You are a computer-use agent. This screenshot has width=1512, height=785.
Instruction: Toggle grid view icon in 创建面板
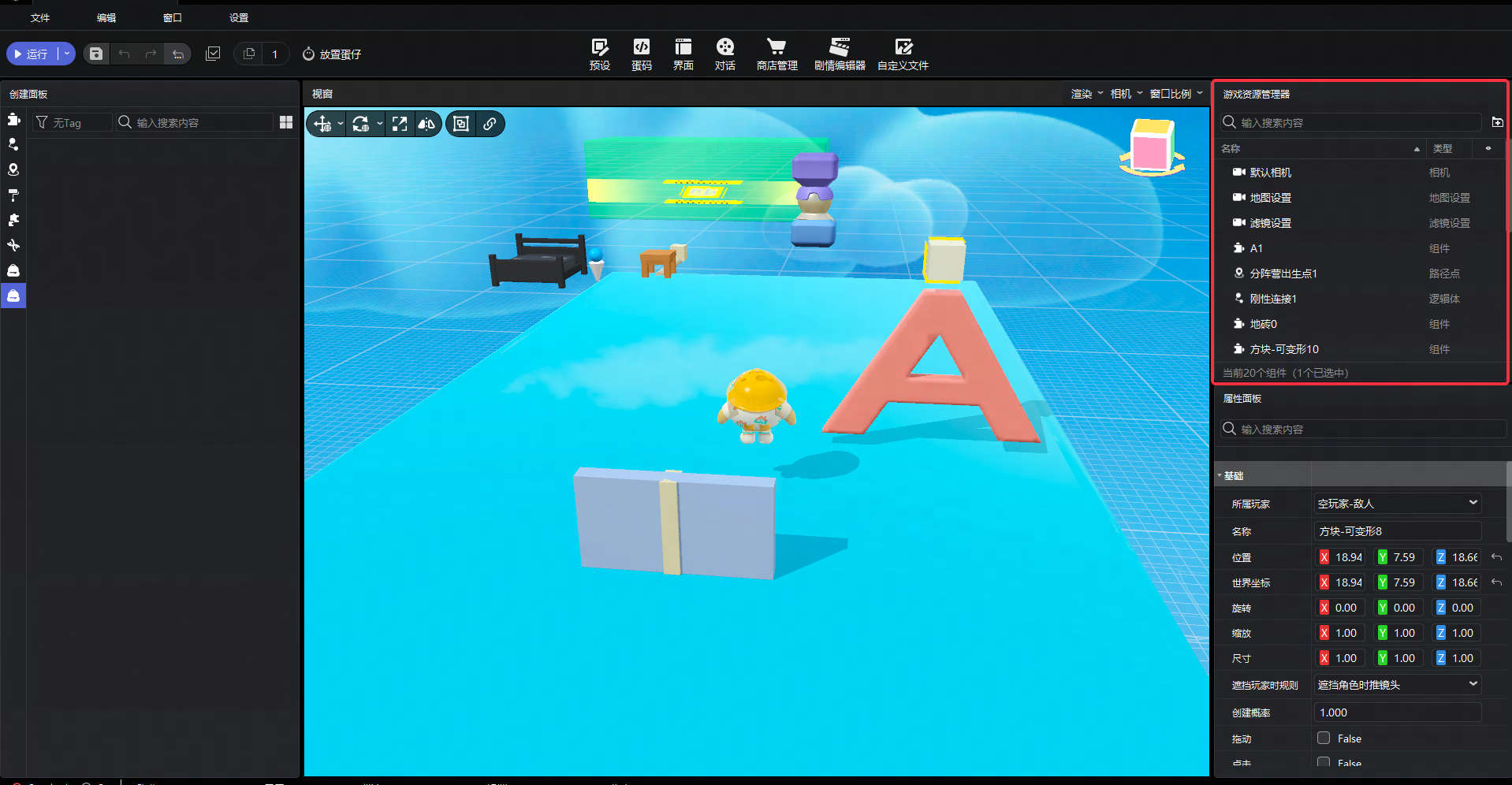(x=286, y=122)
